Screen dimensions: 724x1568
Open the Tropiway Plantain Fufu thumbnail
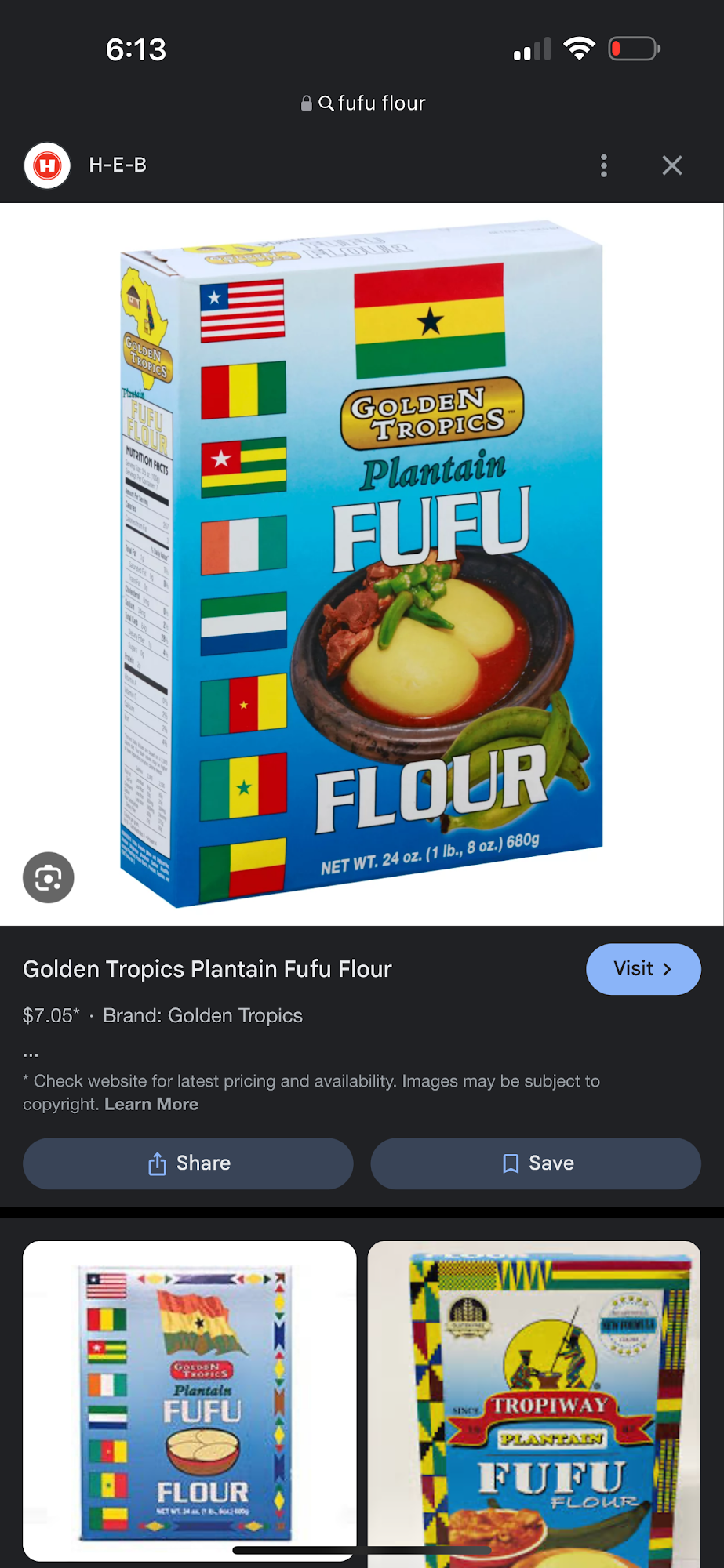click(534, 1403)
